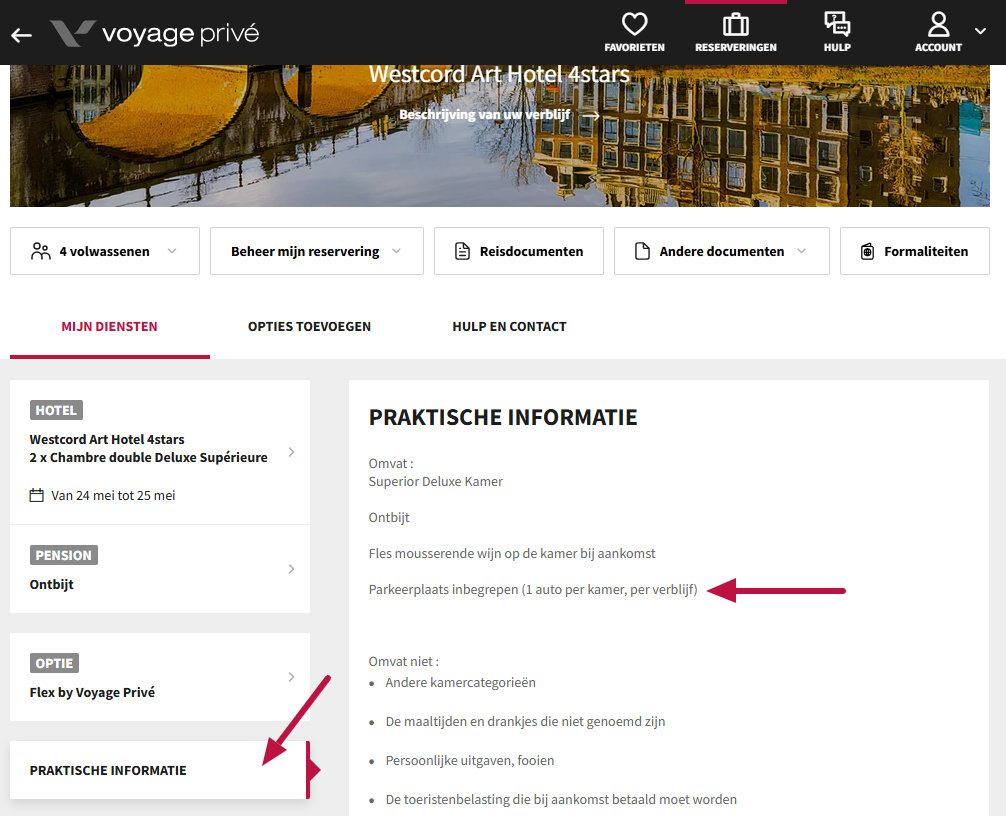Screen dimensions: 1006x816
Task: Expand the Optie card chevron
Action: (291, 677)
